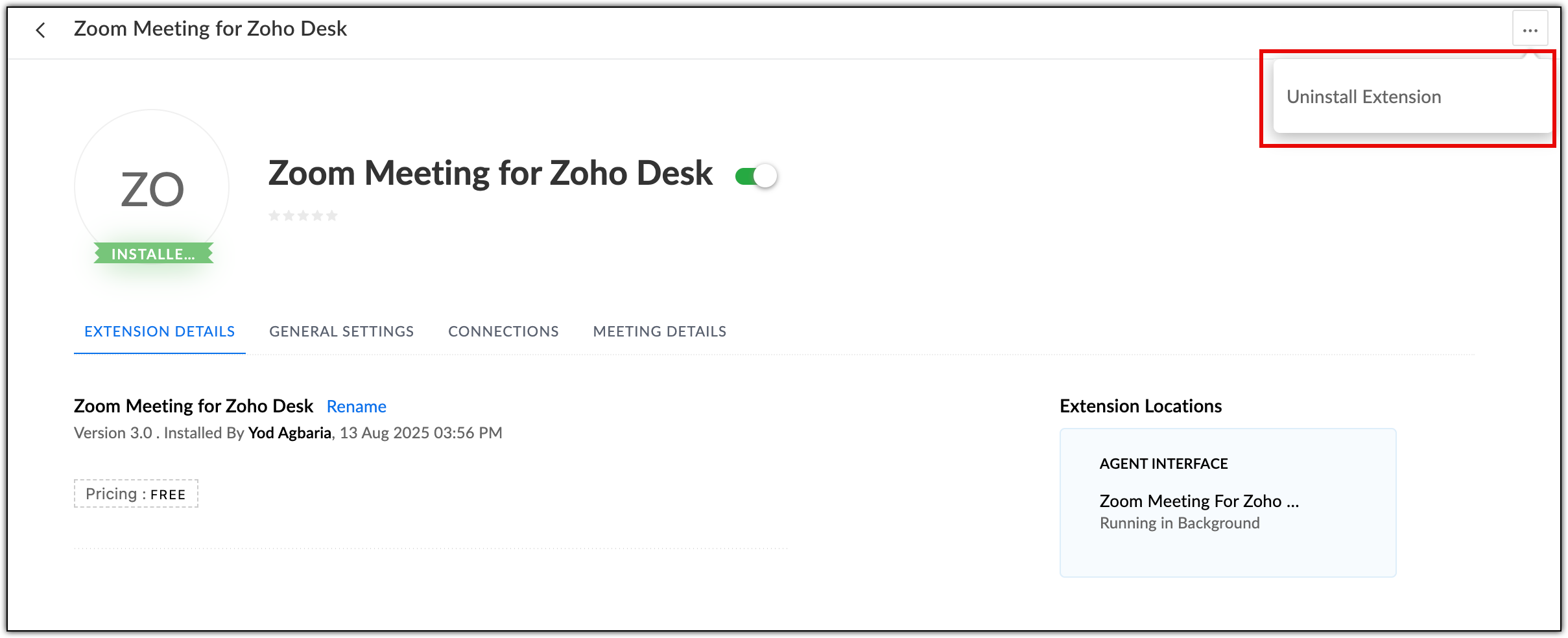
Task: Click the green INSTALLED ribbon badge
Action: pos(153,254)
